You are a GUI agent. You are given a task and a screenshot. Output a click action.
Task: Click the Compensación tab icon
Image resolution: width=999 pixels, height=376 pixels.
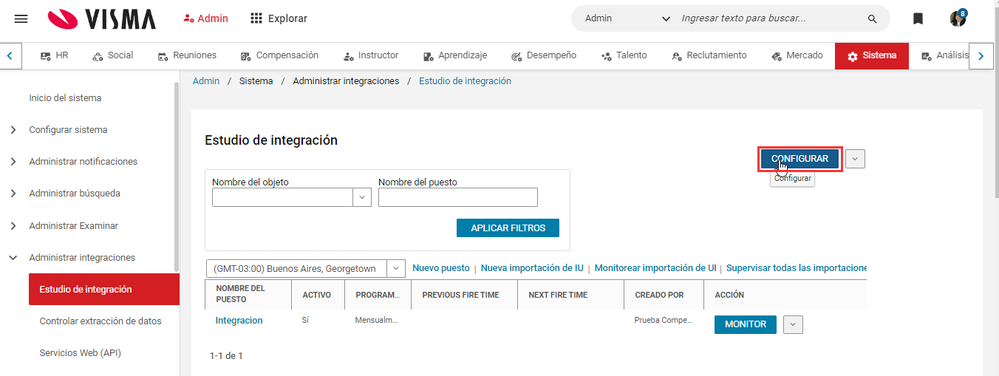coord(246,56)
